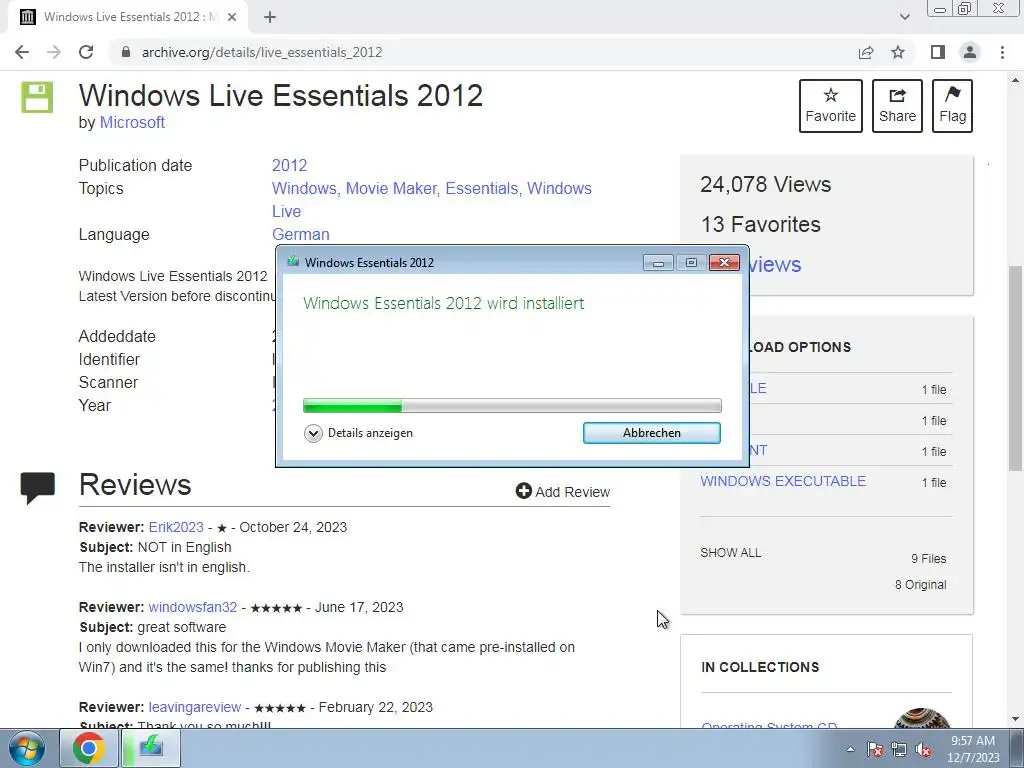The width and height of the screenshot is (1024, 768).
Task: Click the 8 Original text
Action: point(920,584)
